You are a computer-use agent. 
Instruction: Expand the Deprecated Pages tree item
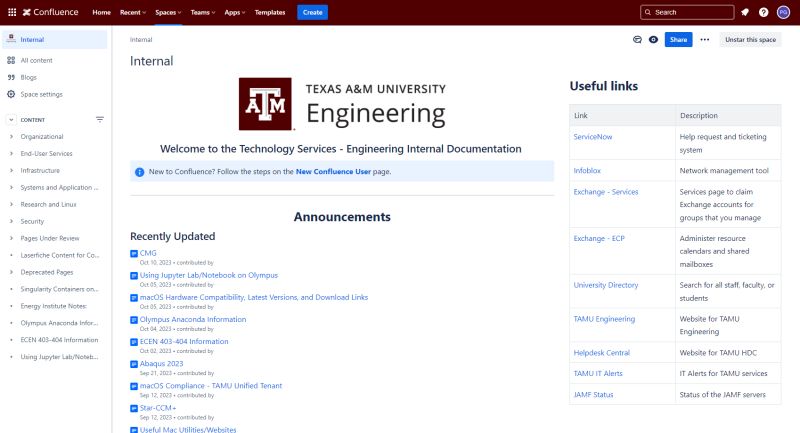[x=11, y=272]
